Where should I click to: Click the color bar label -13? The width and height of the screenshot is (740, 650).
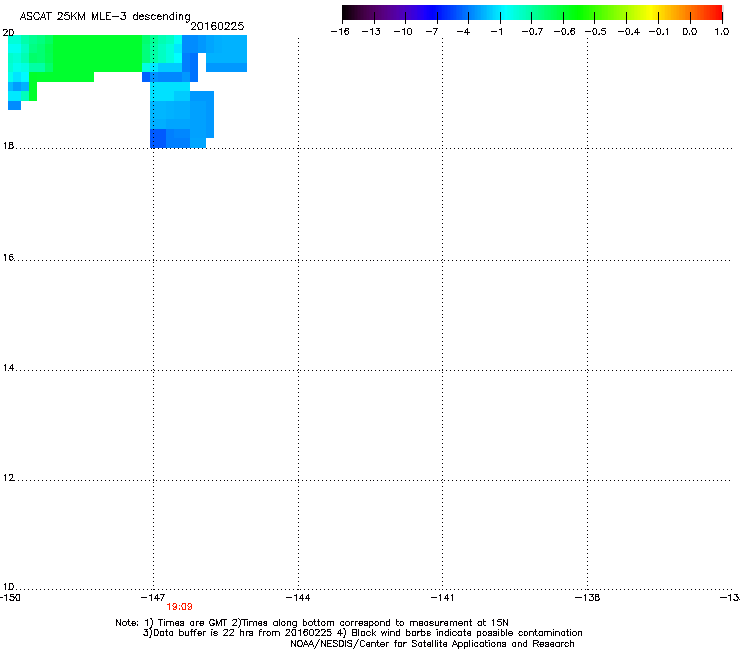[371, 32]
